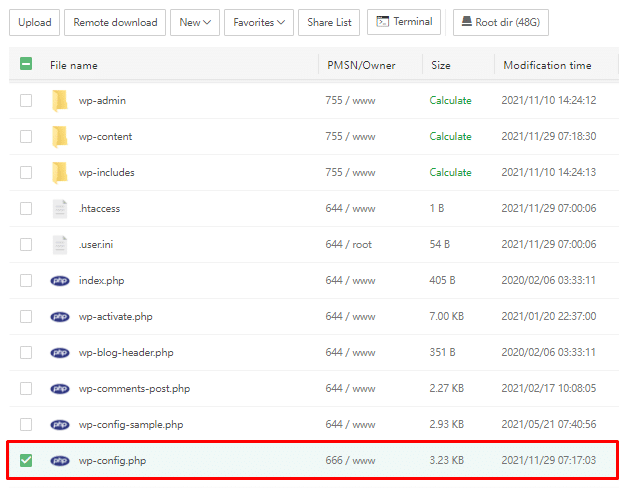This screenshot has width=619, height=488.
Task: Open the Terminal button
Action: coord(404,22)
